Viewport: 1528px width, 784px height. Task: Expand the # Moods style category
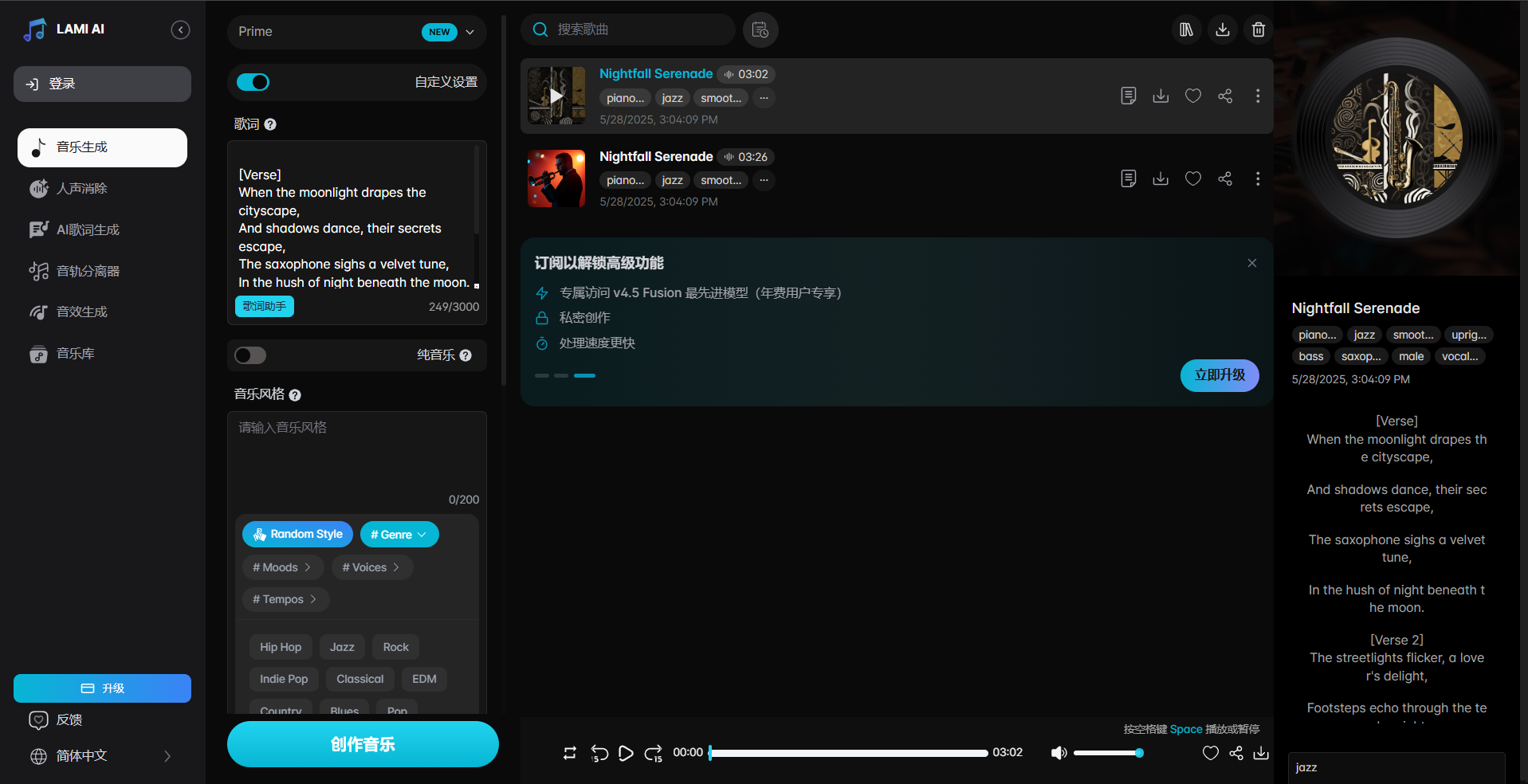(x=282, y=567)
